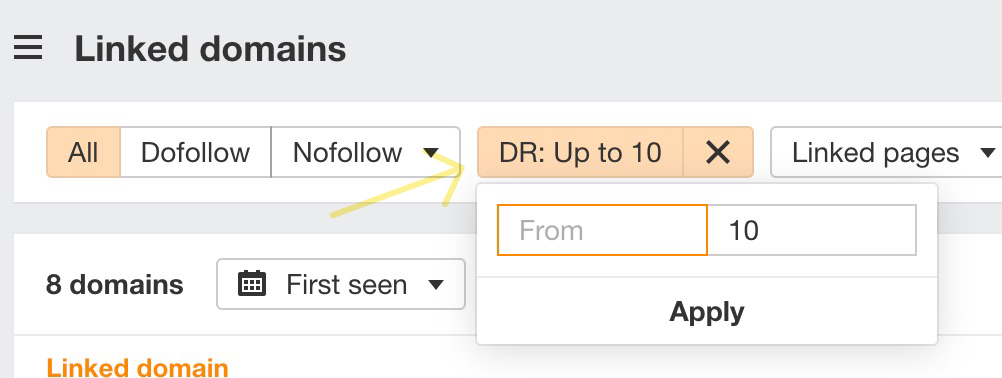This screenshot has width=1002, height=378.
Task: Focus the From minimum DR field
Action: pyautogui.click(x=602, y=230)
